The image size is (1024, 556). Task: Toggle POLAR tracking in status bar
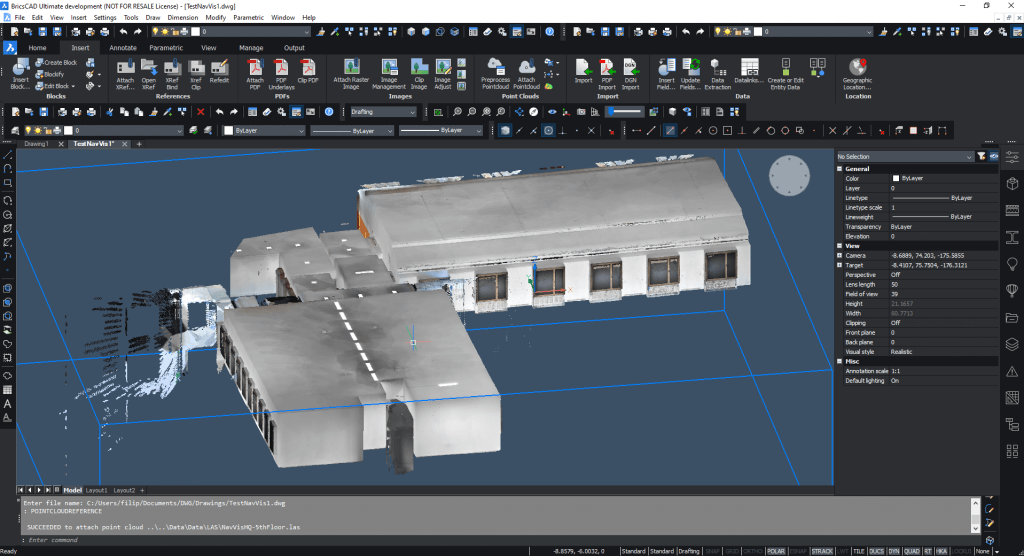point(776,551)
